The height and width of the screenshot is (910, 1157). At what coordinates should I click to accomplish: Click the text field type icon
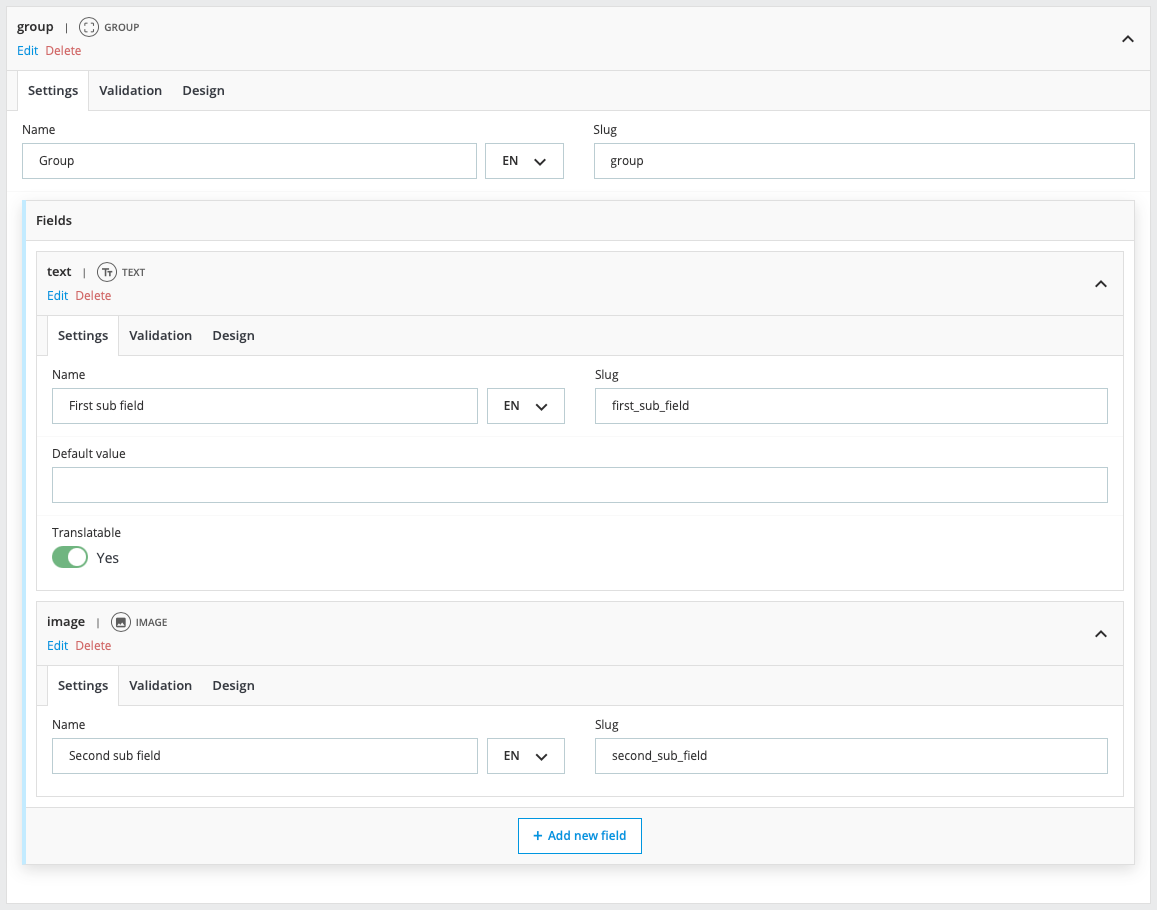[107, 272]
